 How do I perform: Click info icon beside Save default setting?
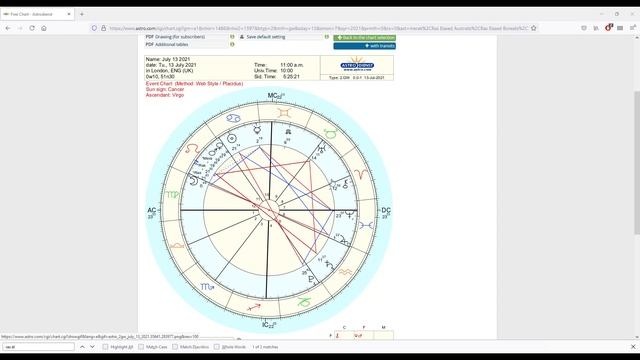pos(327,37)
